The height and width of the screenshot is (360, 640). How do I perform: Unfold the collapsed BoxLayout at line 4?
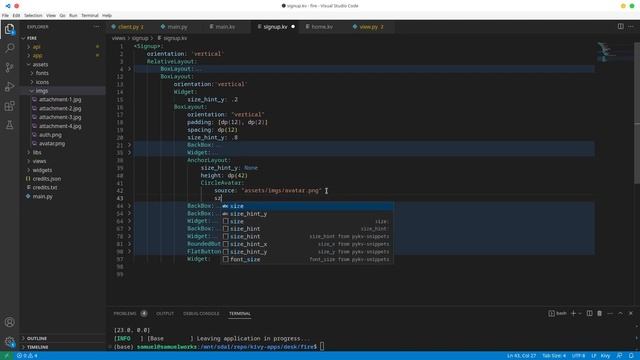click(130, 69)
